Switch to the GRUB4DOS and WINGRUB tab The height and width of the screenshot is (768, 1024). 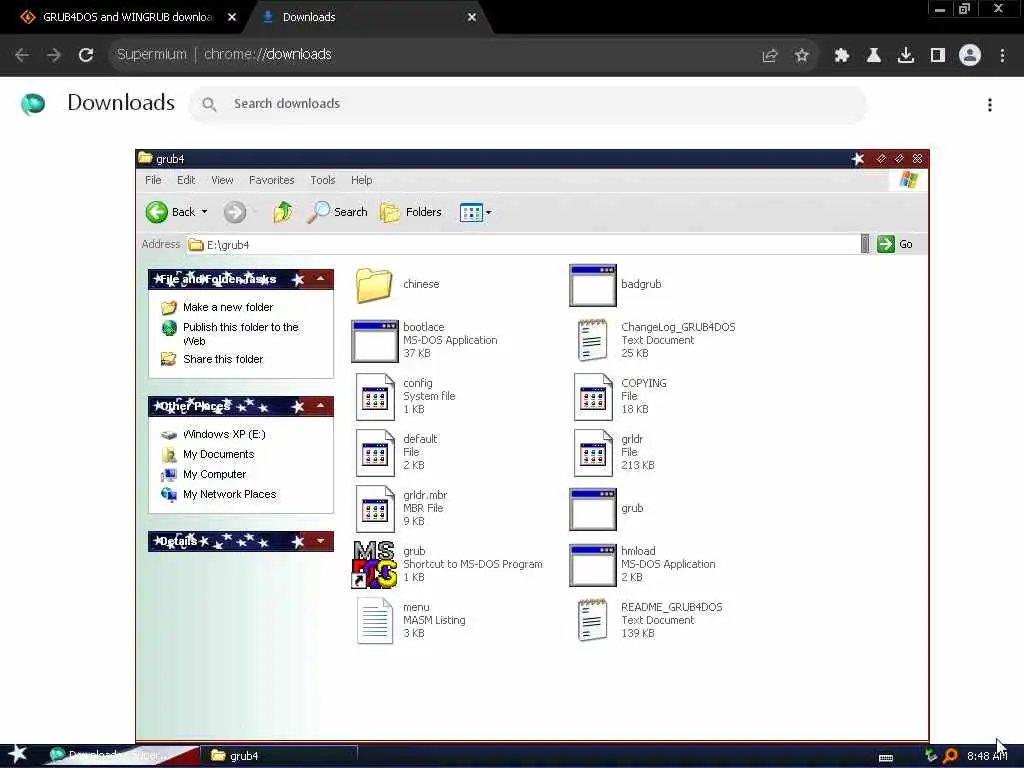[x=127, y=17]
